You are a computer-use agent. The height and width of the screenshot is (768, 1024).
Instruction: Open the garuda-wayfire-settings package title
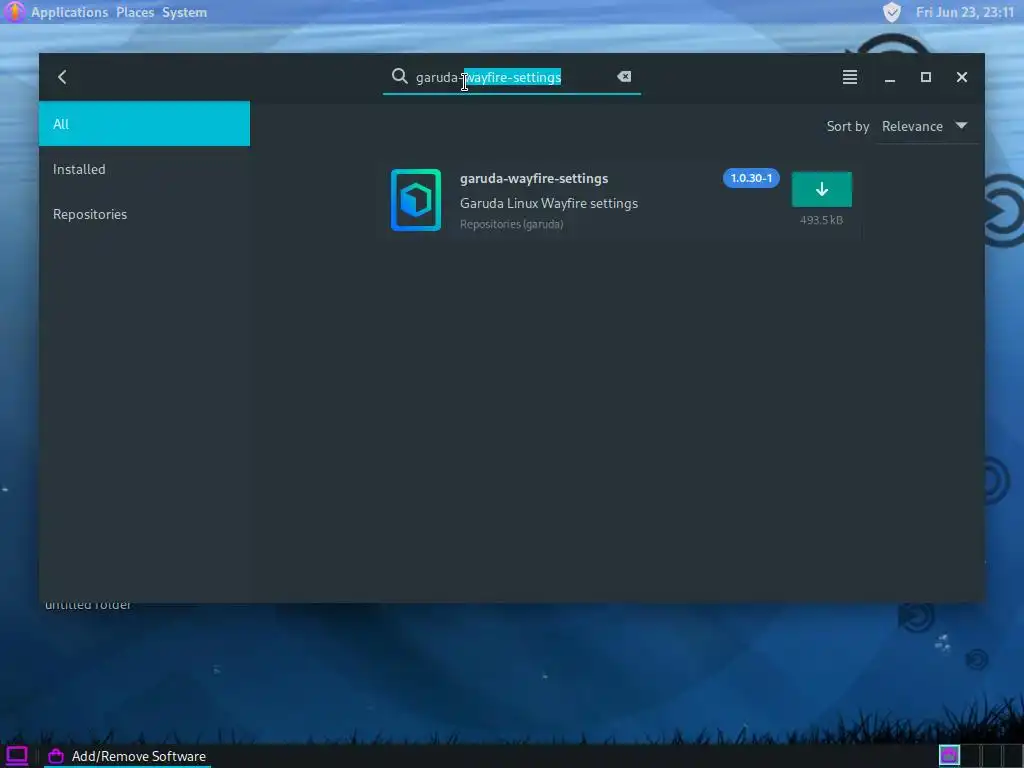[x=534, y=178]
